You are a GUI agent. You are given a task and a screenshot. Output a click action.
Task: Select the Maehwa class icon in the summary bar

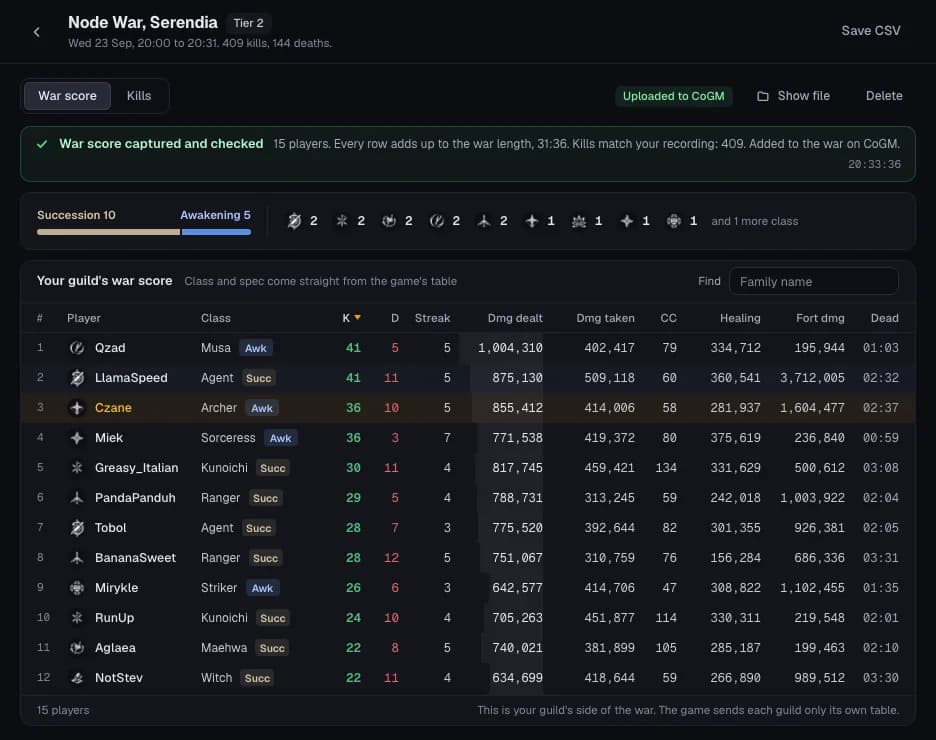pyautogui.click(x=389, y=221)
